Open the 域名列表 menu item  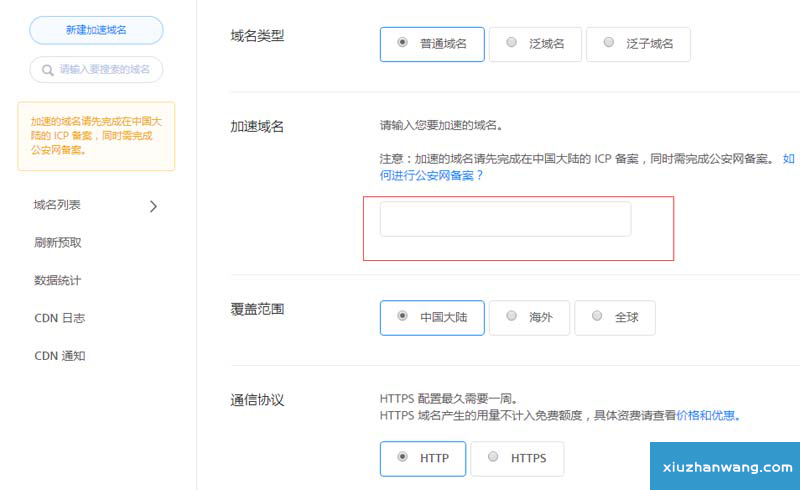pos(58,205)
